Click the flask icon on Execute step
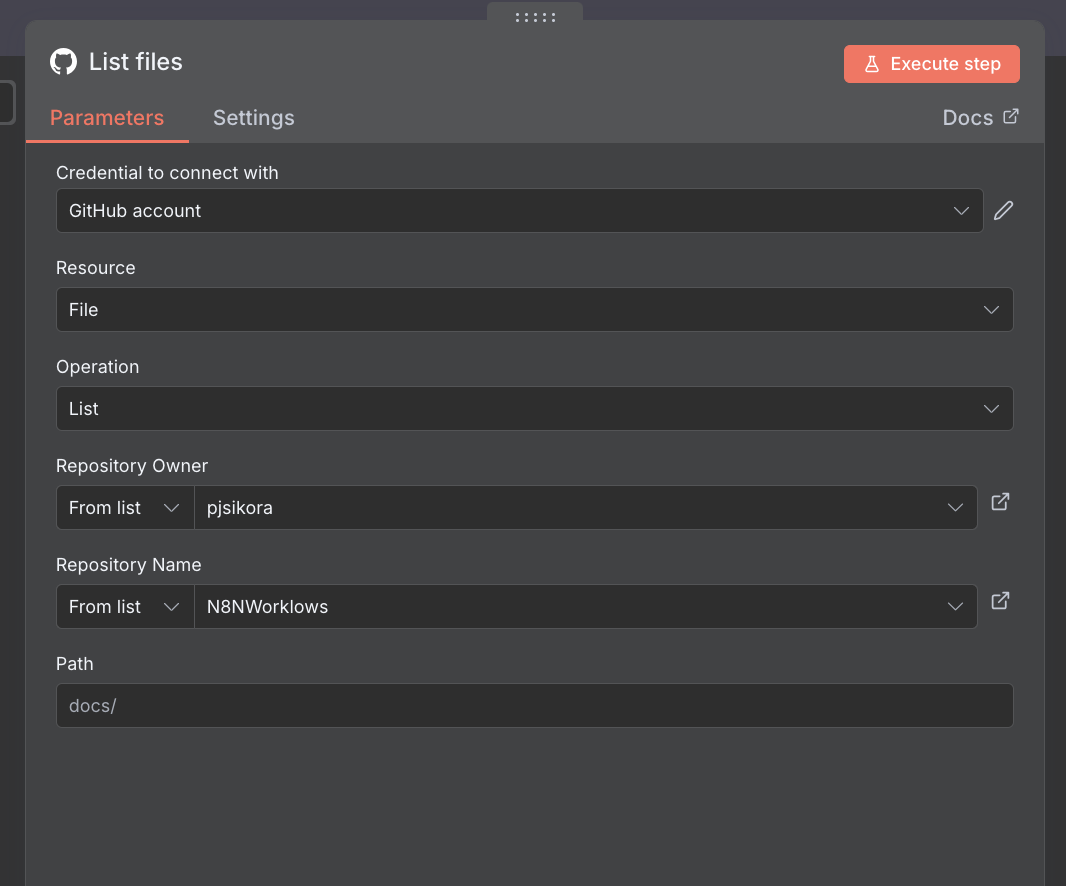The image size is (1066, 886). point(871,64)
